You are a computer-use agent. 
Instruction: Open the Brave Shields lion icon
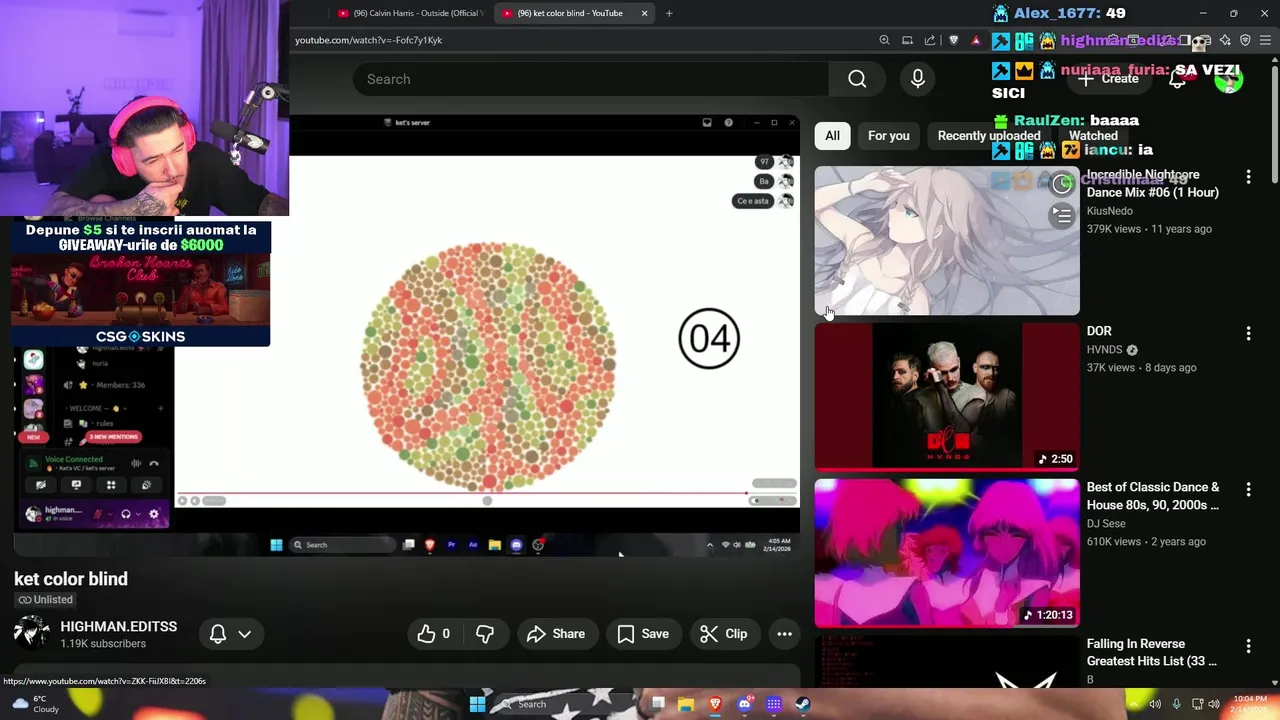pos(954,40)
